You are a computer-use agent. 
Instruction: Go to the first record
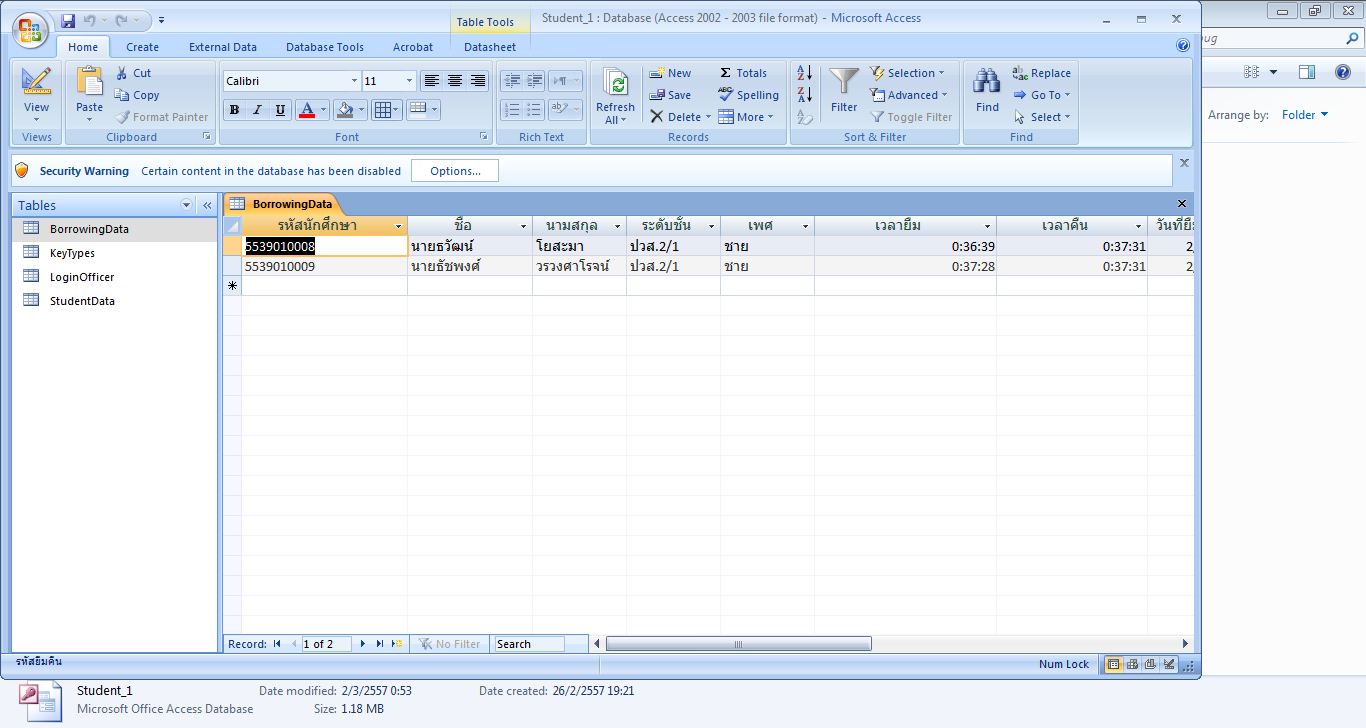[277, 644]
